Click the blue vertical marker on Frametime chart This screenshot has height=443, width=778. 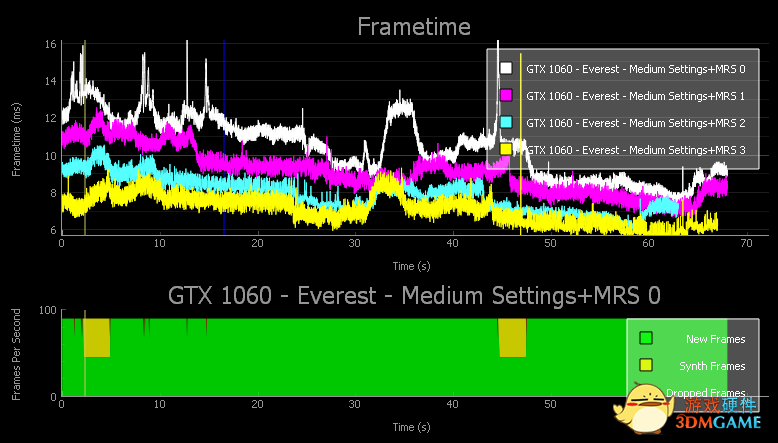tap(224, 137)
